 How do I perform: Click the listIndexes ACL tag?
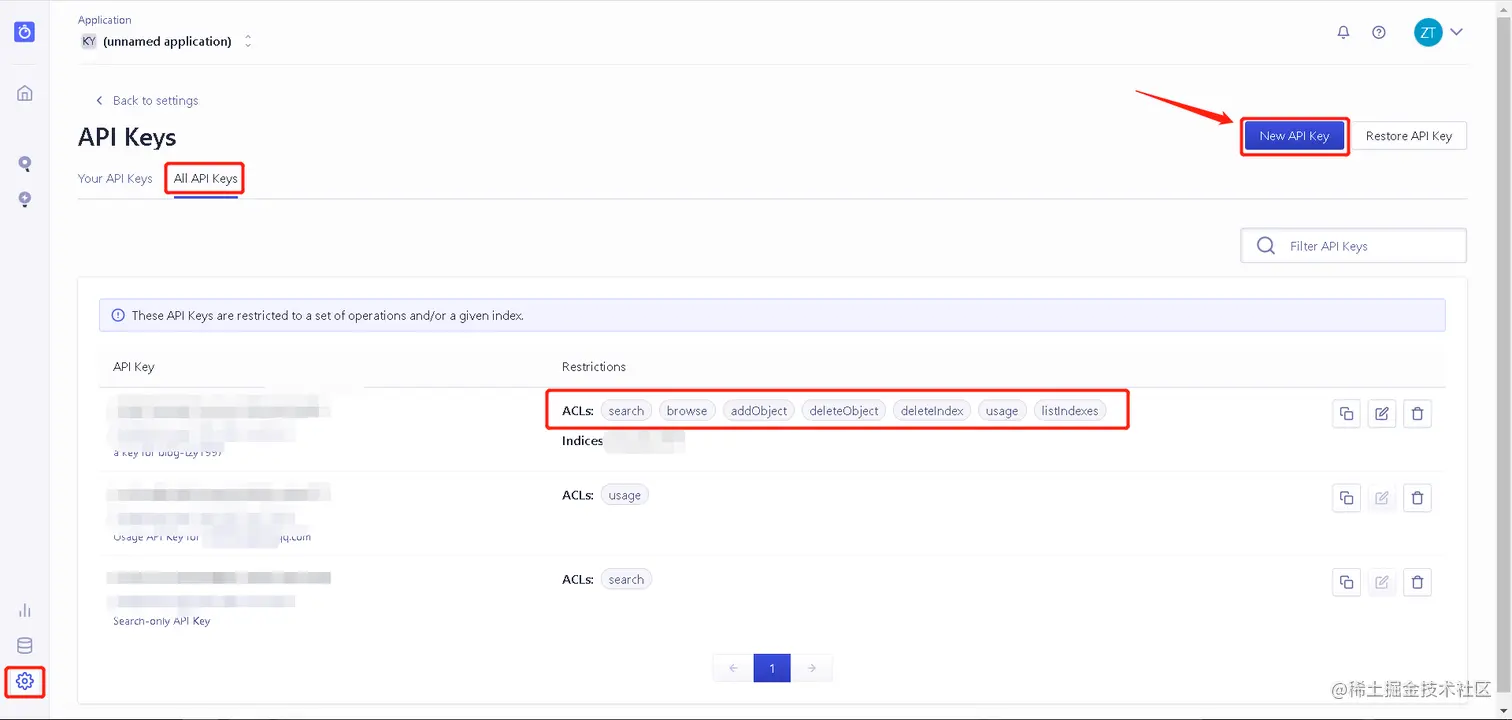(1070, 411)
